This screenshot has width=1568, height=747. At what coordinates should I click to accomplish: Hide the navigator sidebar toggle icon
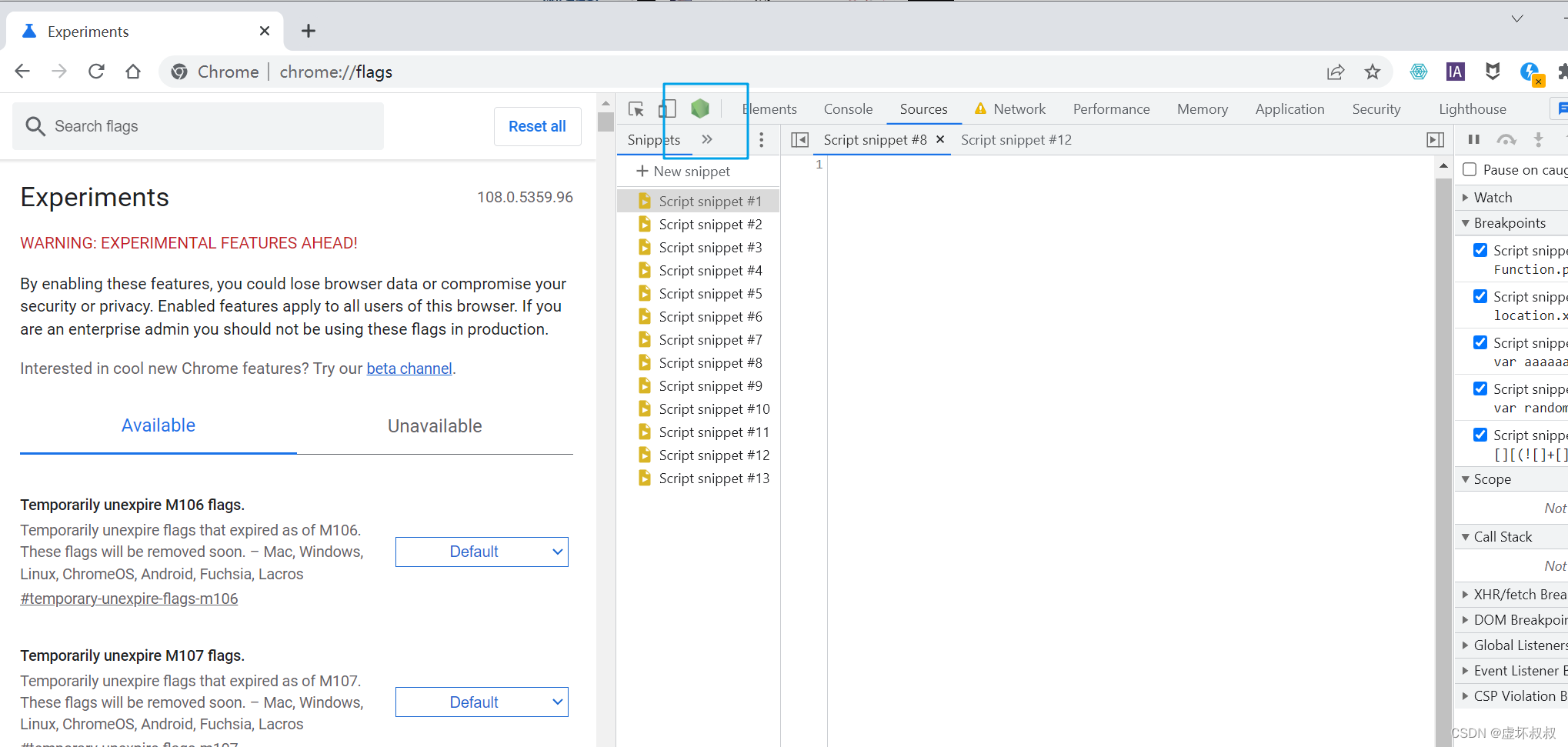pyautogui.click(x=800, y=140)
